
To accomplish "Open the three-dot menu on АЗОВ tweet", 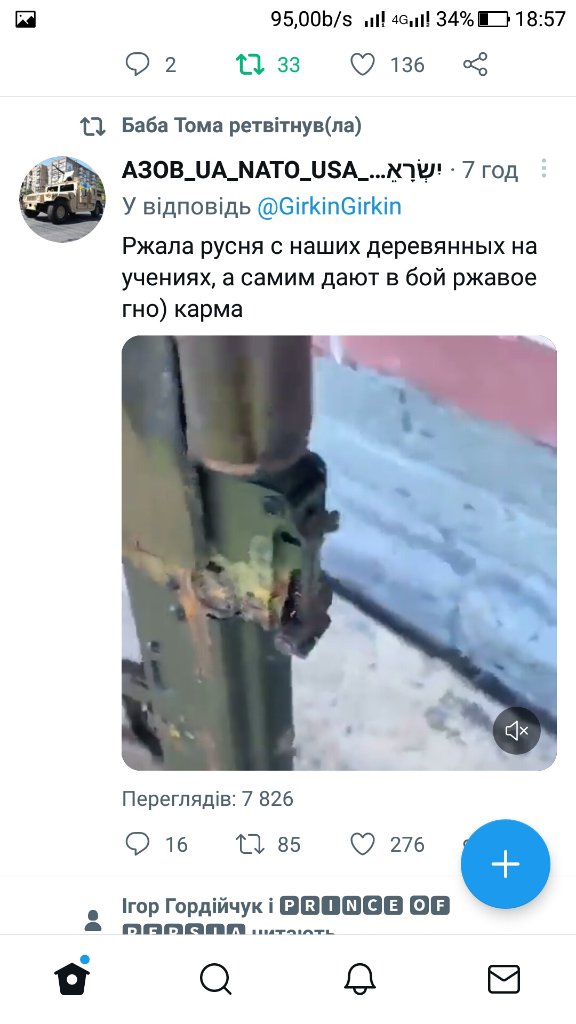I will tap(543, 168).
